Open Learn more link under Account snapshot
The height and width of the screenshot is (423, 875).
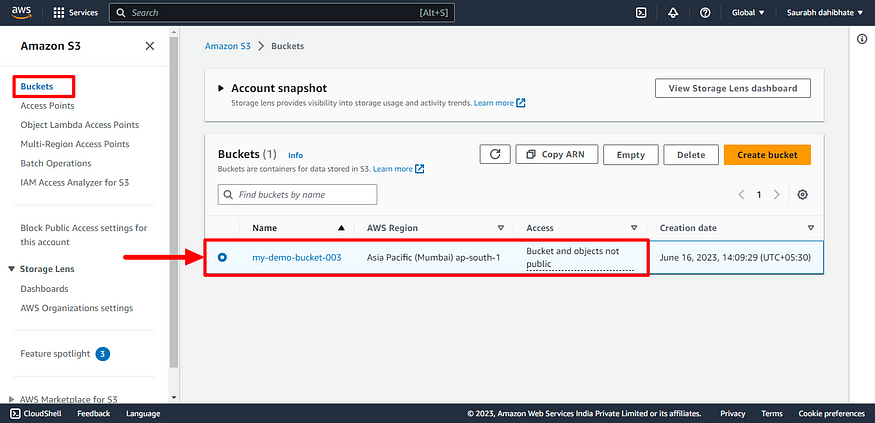coord(499,103)
